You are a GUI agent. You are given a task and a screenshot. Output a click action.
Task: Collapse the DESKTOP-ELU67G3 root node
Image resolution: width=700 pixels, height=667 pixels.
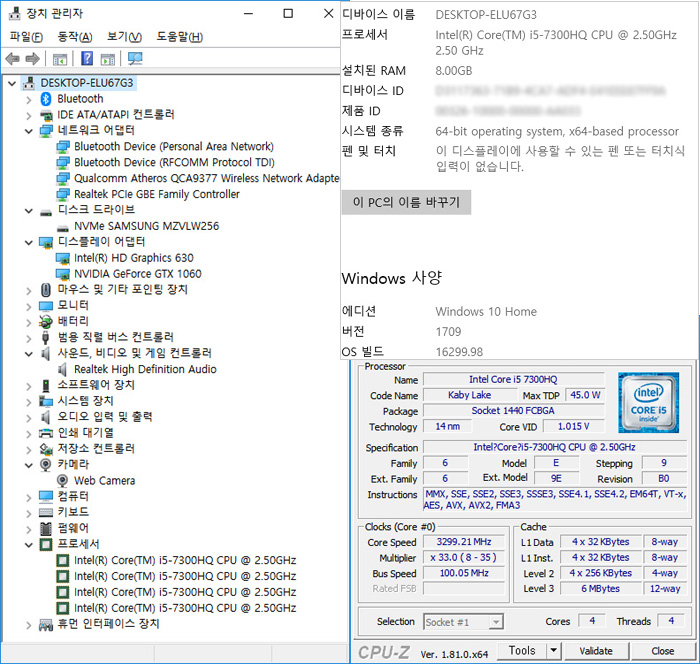coord(12,83)
